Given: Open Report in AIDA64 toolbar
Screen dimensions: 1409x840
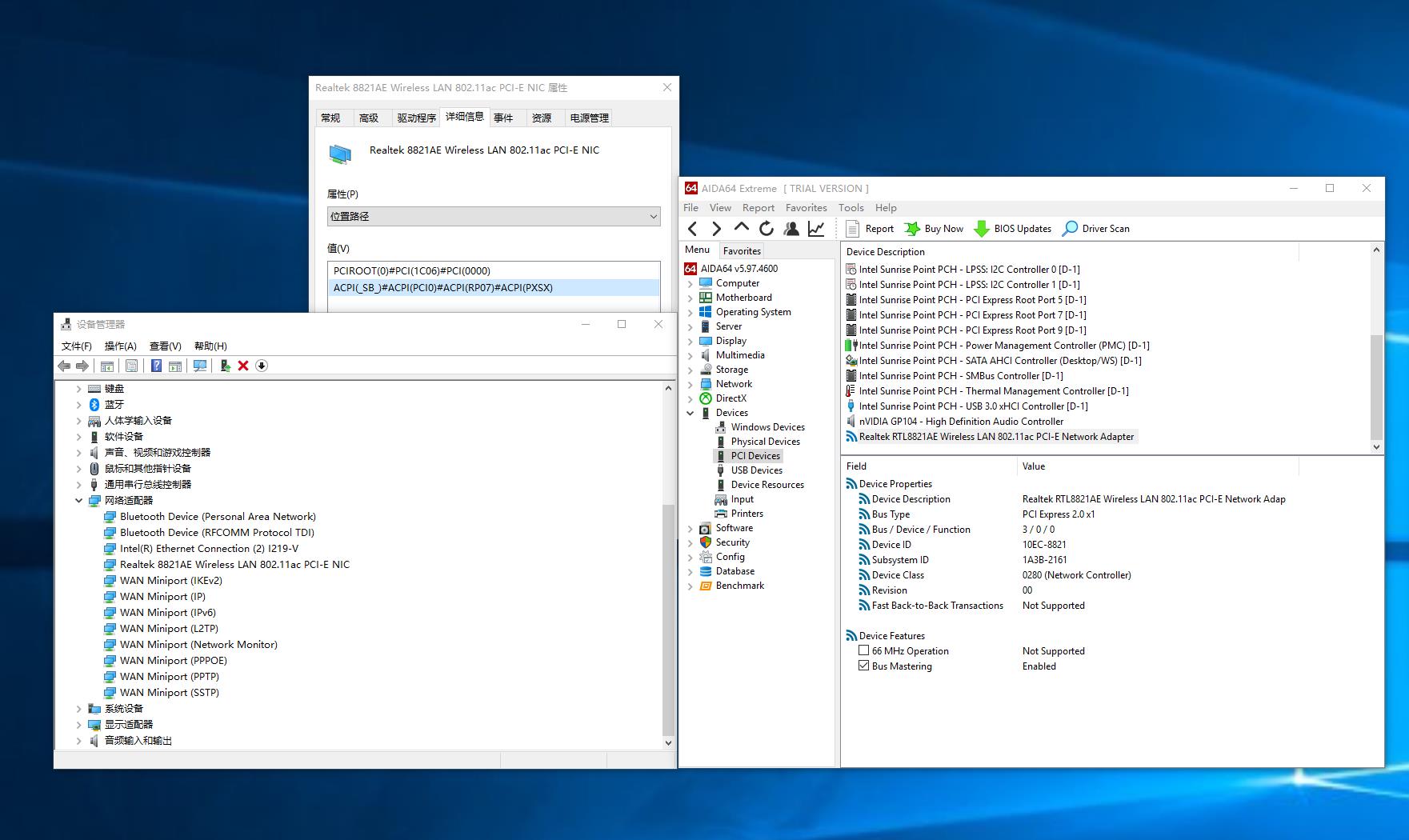Looking at the screenshot, I should point(870,229).
